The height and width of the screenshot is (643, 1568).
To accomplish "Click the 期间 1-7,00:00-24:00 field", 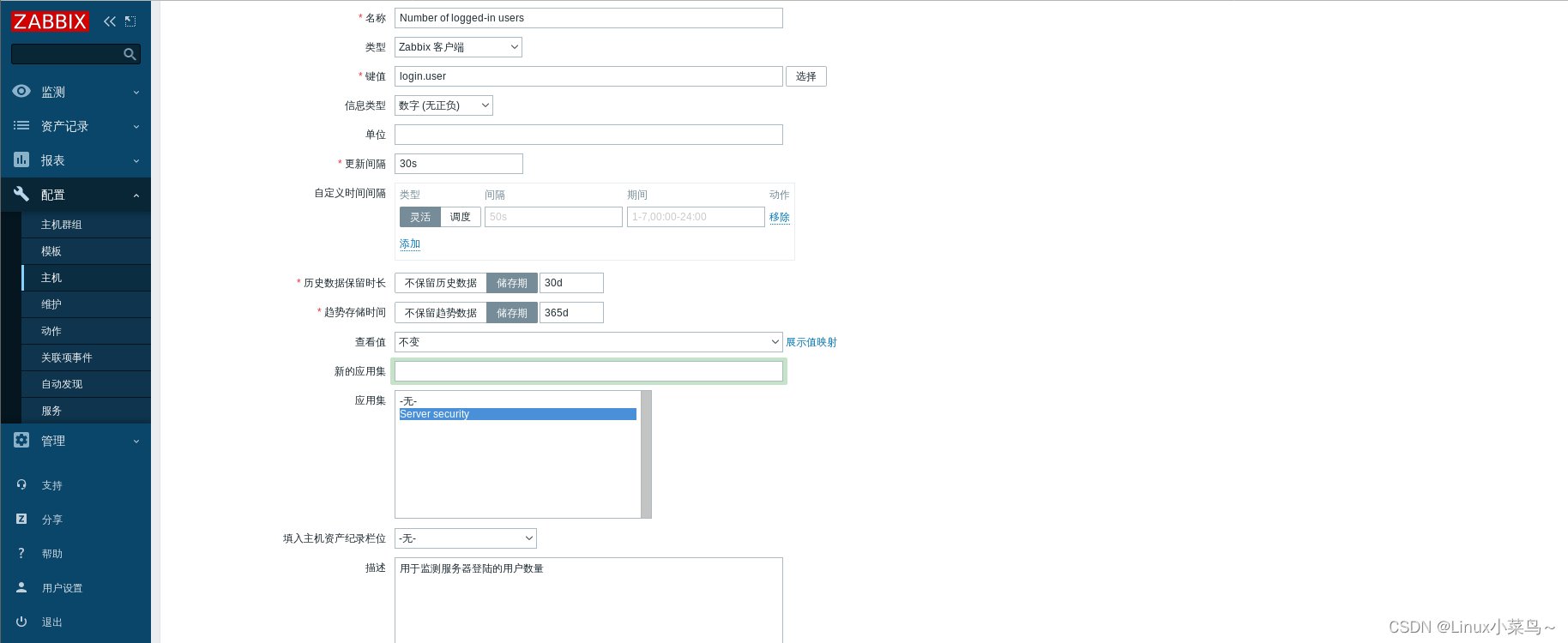I will [x=696, y=217].
